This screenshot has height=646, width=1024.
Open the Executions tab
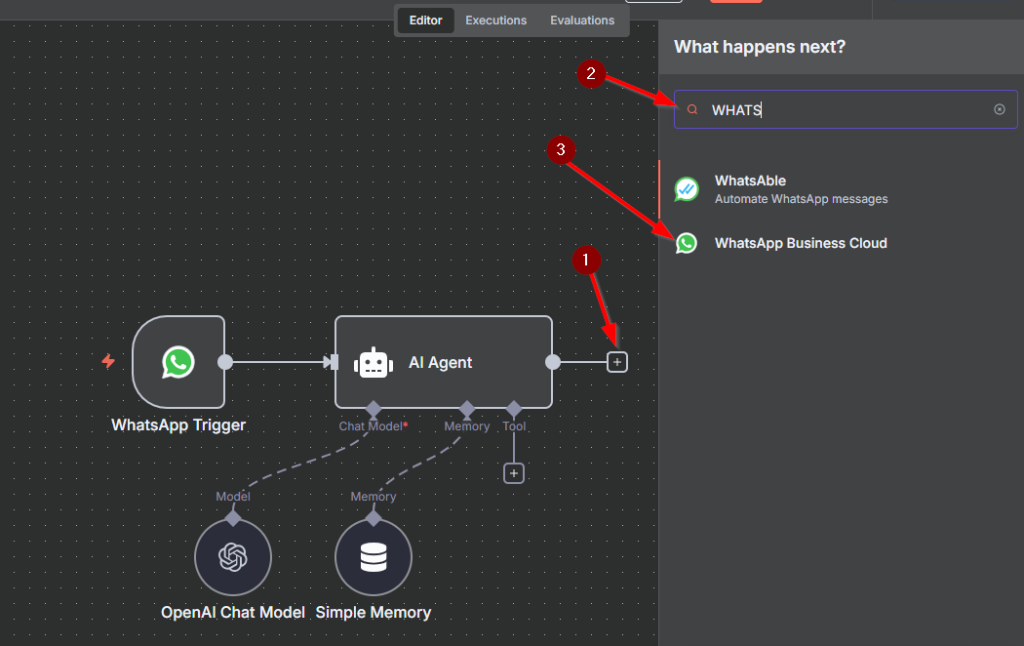pyautogui.click(x=496, y=20)
